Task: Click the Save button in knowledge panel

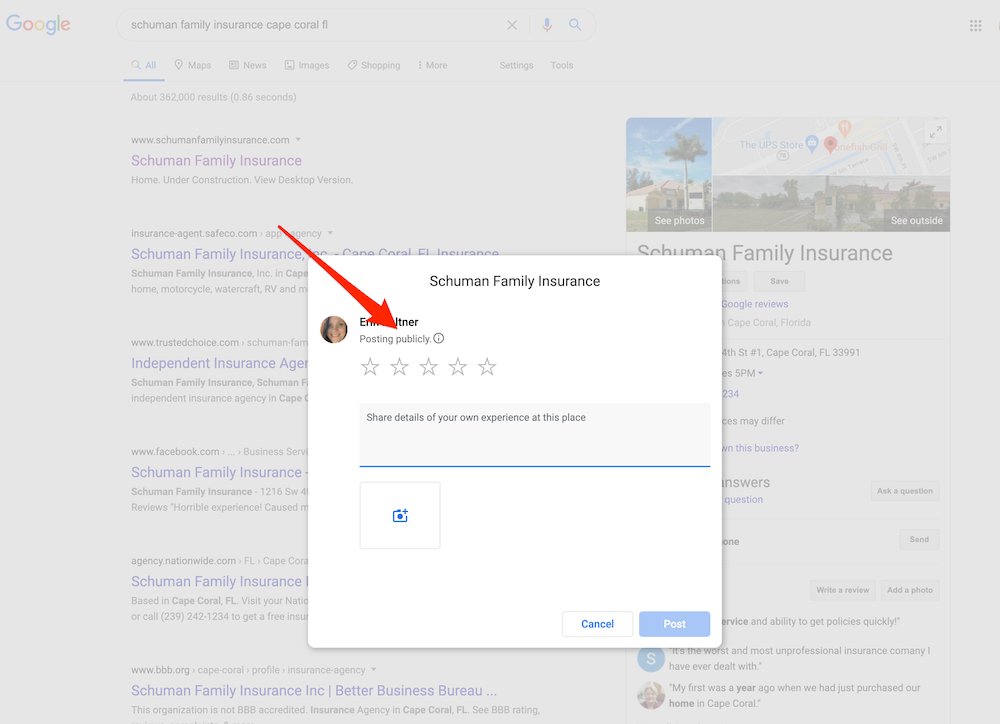Action: 779,281
